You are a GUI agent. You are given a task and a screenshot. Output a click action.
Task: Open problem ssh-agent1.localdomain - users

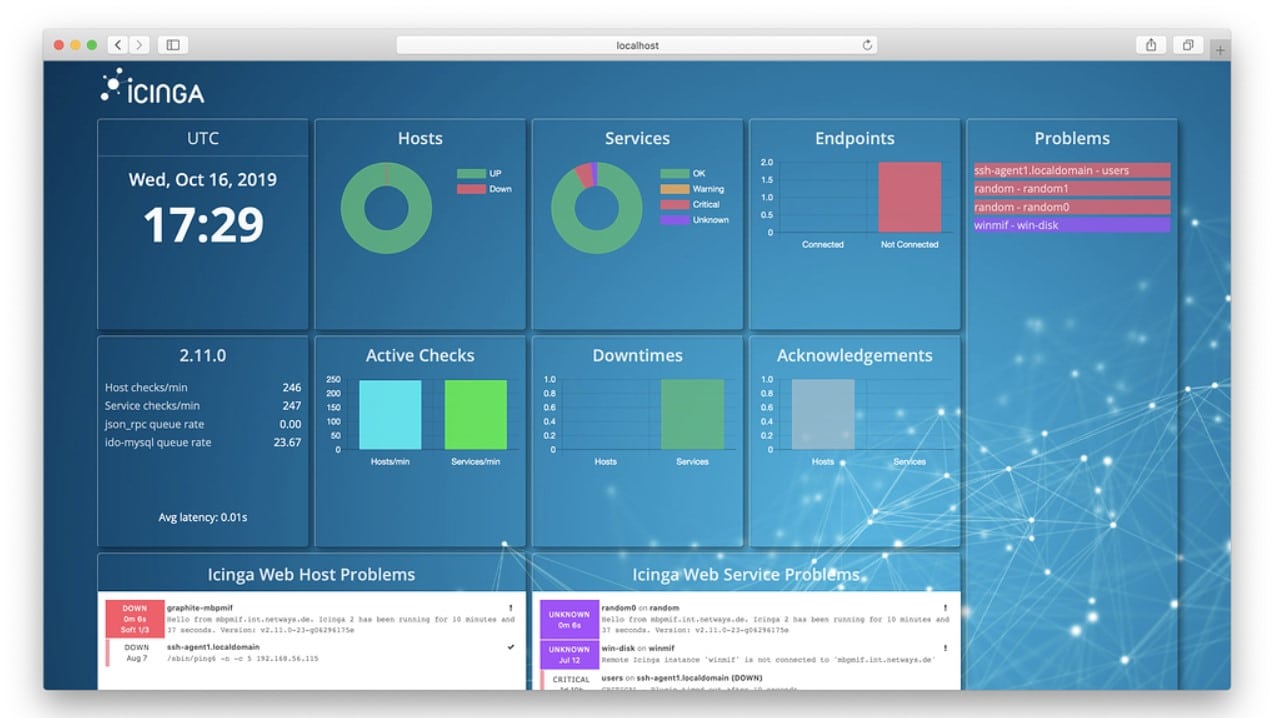1072,171
